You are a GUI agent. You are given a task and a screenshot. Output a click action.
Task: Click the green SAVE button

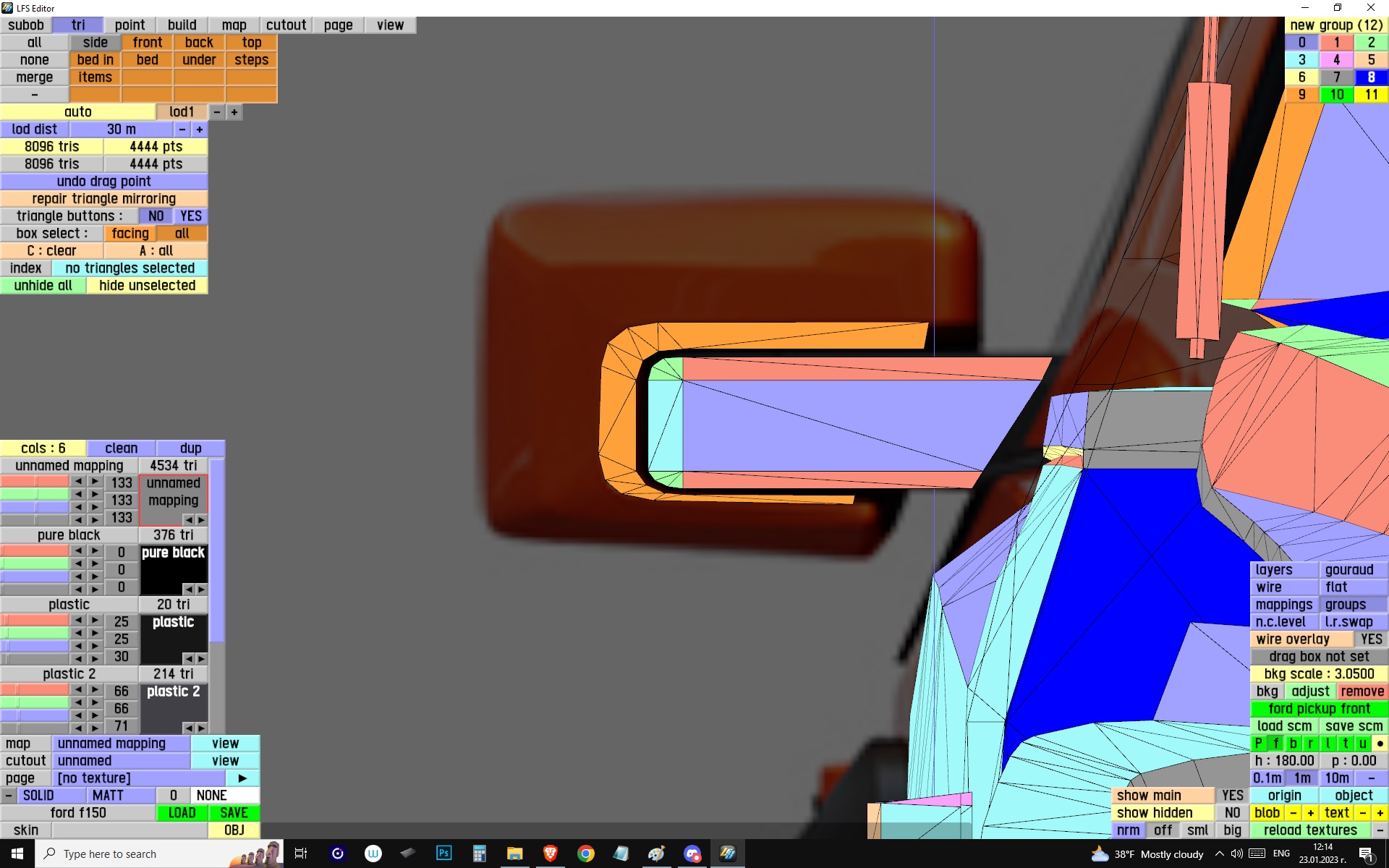point(234,812)
